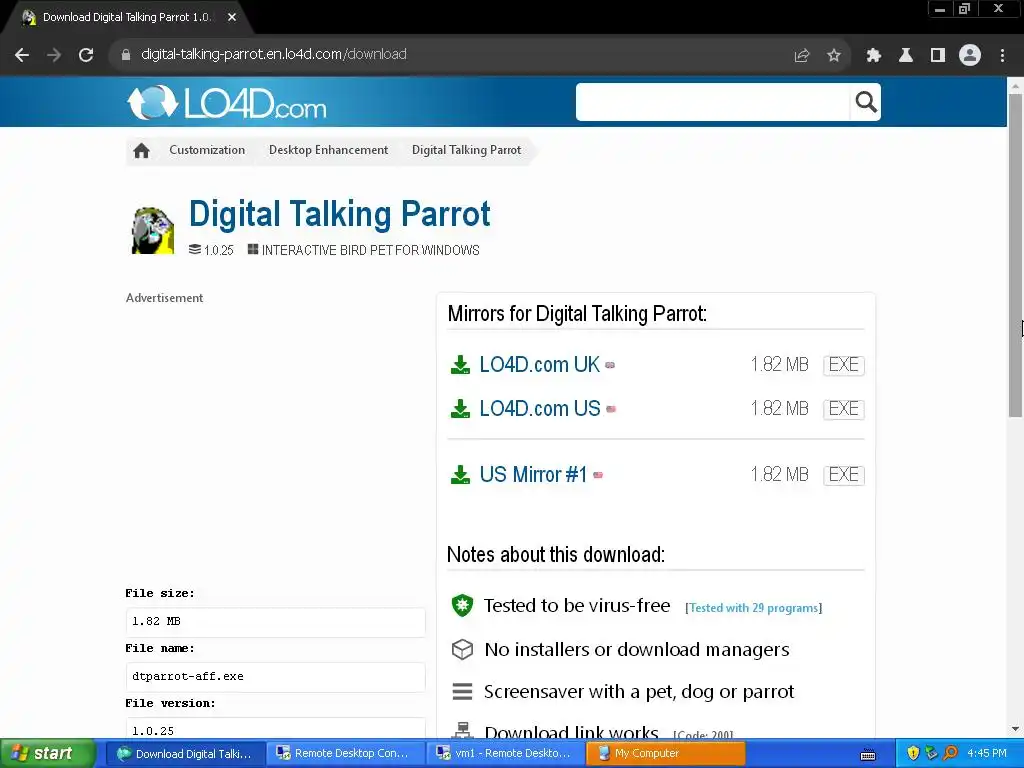The height and width of the screenshot is (768, 1024).
Task: Click the File version field 1.0.25
Action: [x=275, y=729]
